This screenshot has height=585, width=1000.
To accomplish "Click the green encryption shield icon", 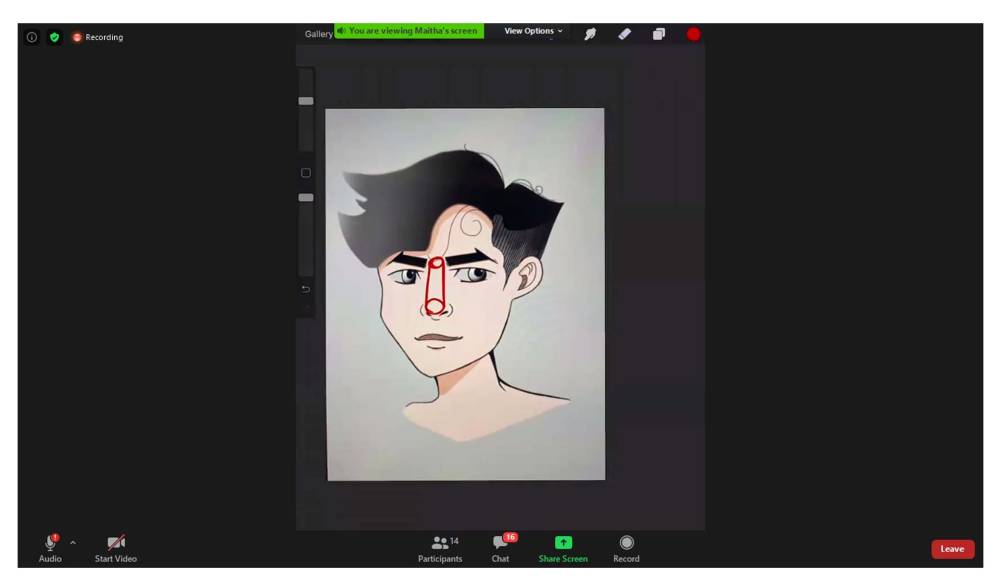I will pyautogui.click(x=54, y=37).
